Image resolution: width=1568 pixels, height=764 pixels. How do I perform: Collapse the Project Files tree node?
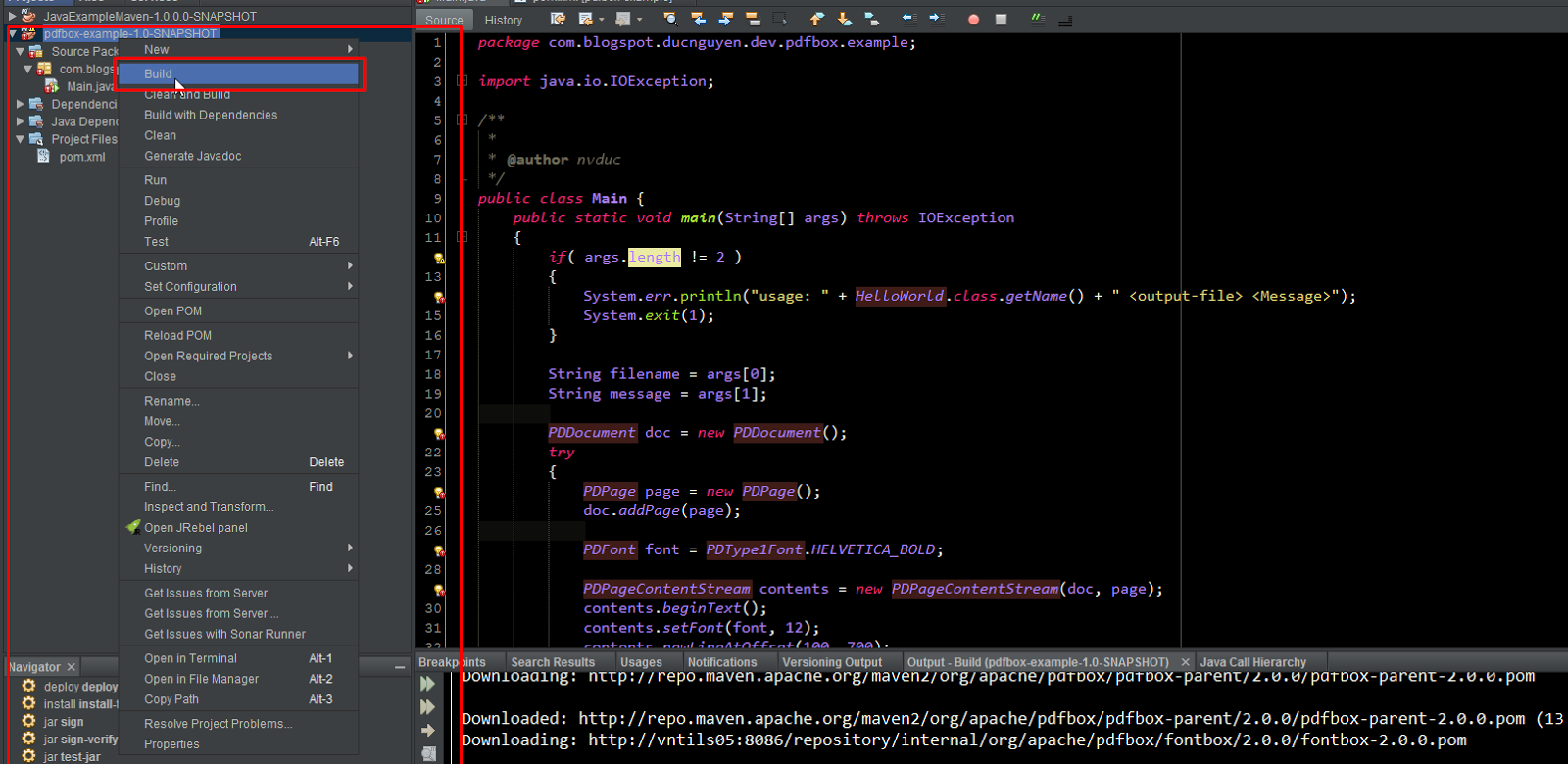pyautogui.click(x=21, y=139)
